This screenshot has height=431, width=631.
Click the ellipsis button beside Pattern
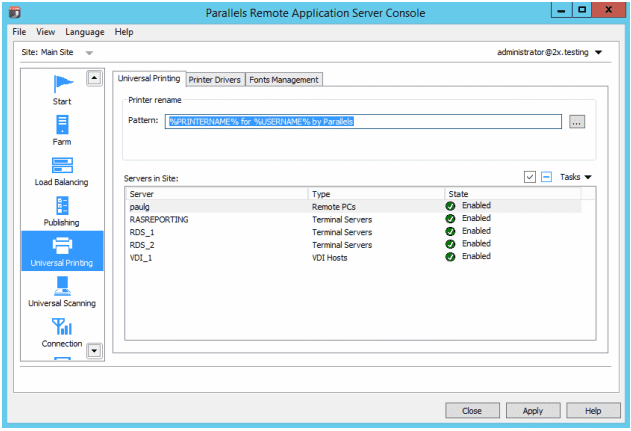click(577, 122)
